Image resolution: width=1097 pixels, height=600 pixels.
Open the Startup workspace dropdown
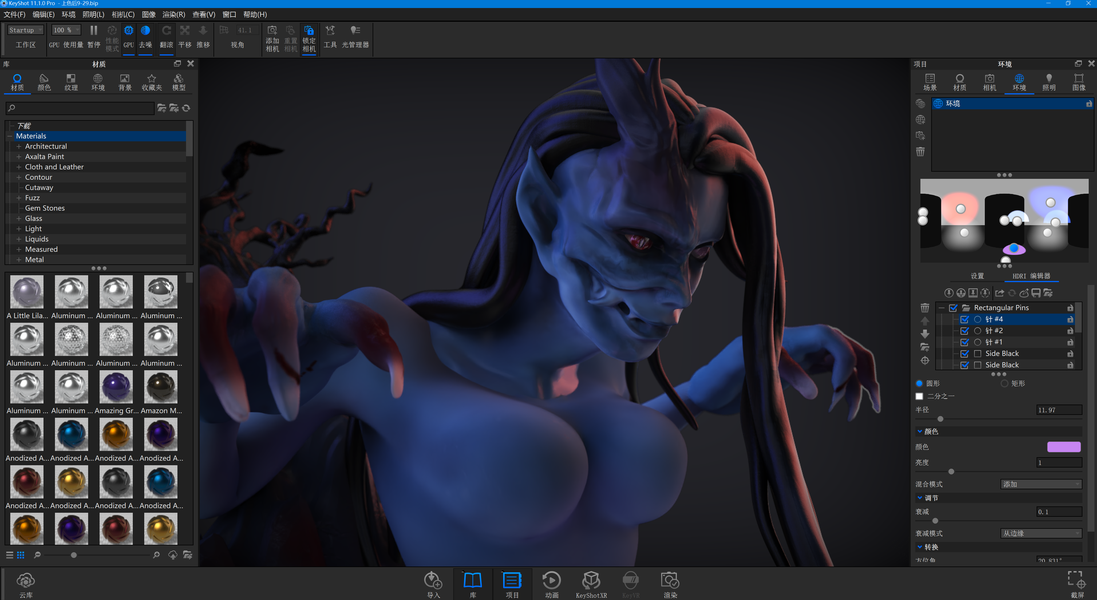tap(26, 30)
